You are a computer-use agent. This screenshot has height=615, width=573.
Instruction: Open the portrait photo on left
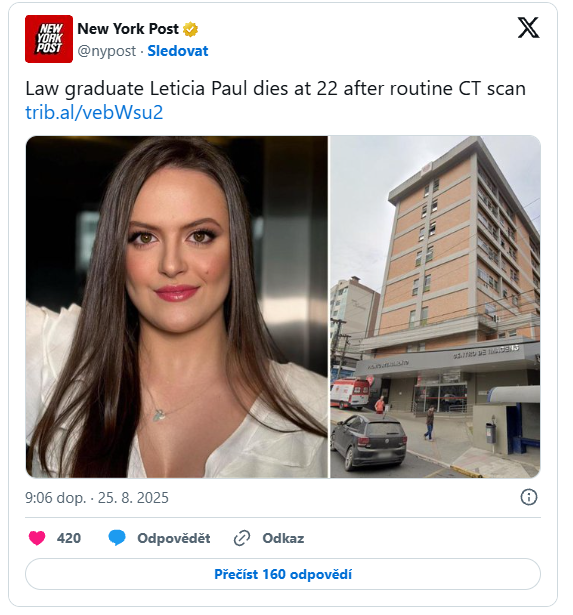click(176, 307)
